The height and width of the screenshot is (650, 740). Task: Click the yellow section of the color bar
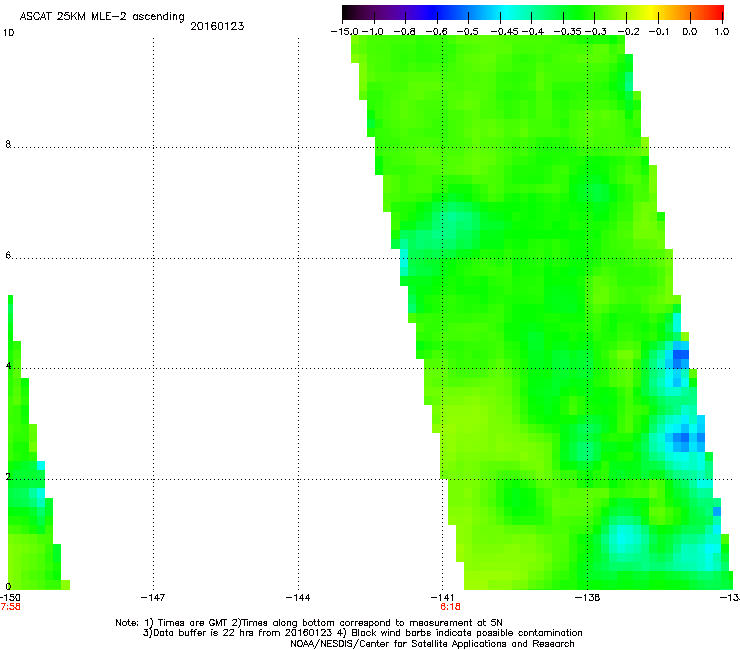coord(651,13)
